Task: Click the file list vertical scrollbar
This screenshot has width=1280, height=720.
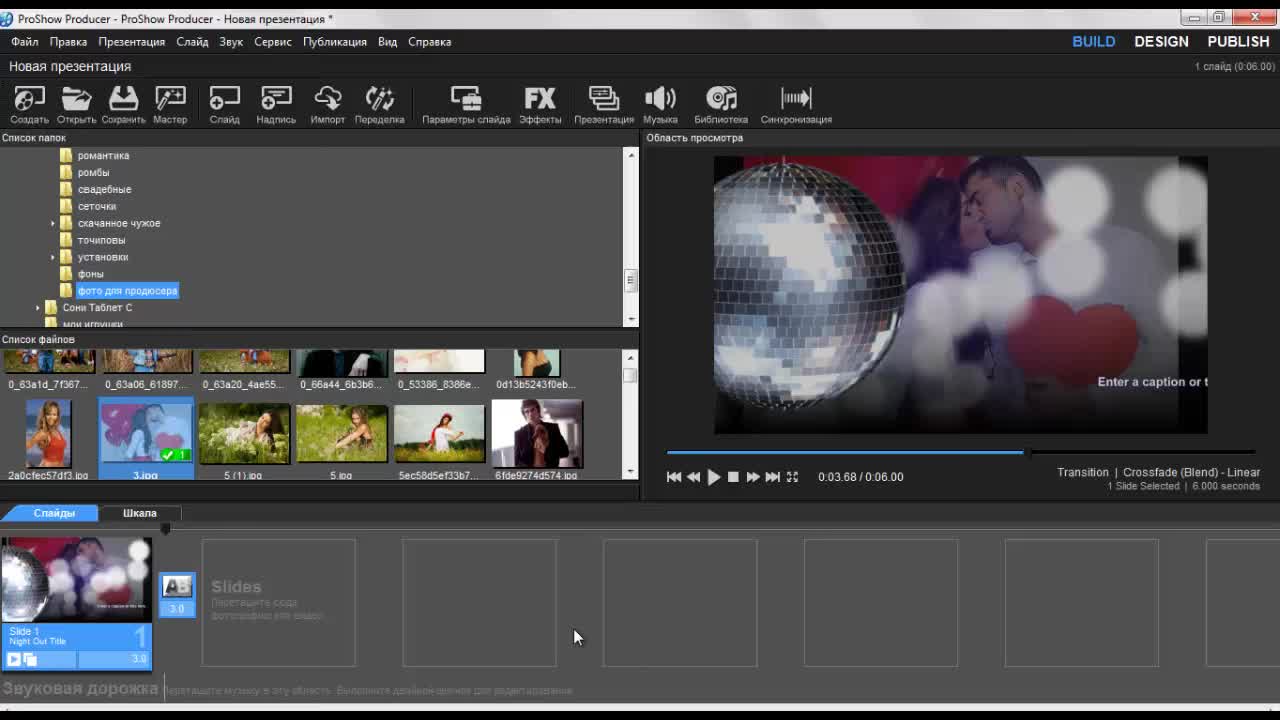Action: [x=630, y=414]
